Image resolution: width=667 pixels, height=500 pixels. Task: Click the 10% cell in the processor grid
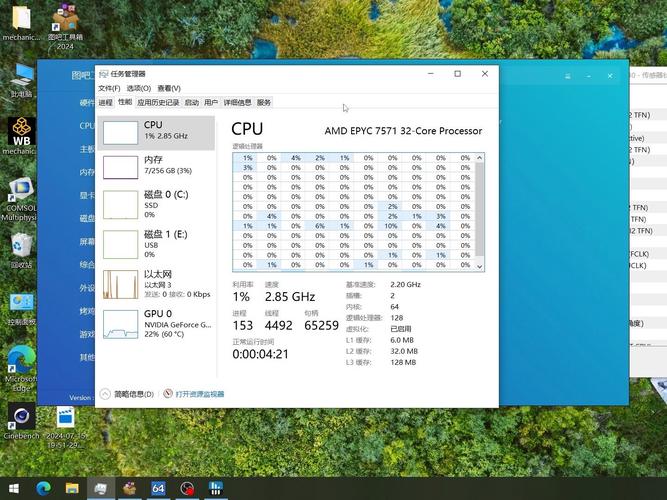click(x=391, y=226)
